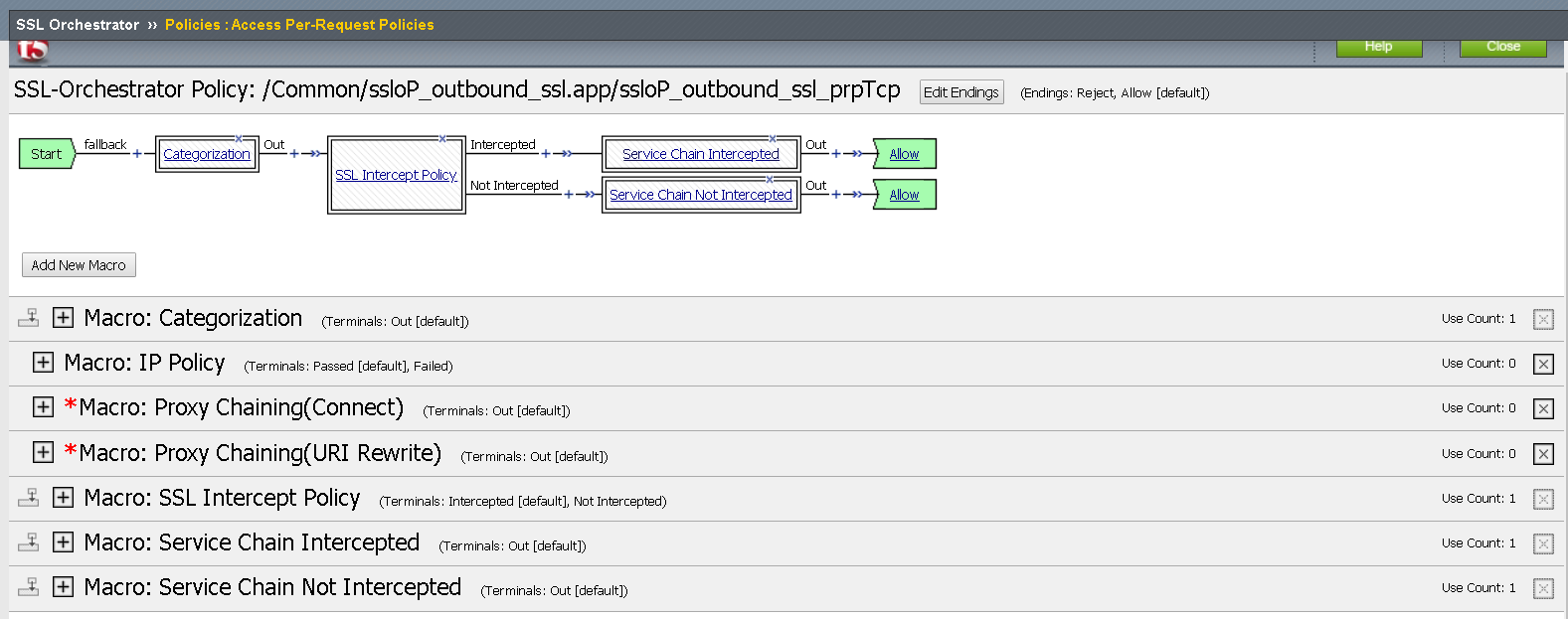Delete the IP Policy macro
Screen dimensions: 1568x619
(x=1543, y=364)
